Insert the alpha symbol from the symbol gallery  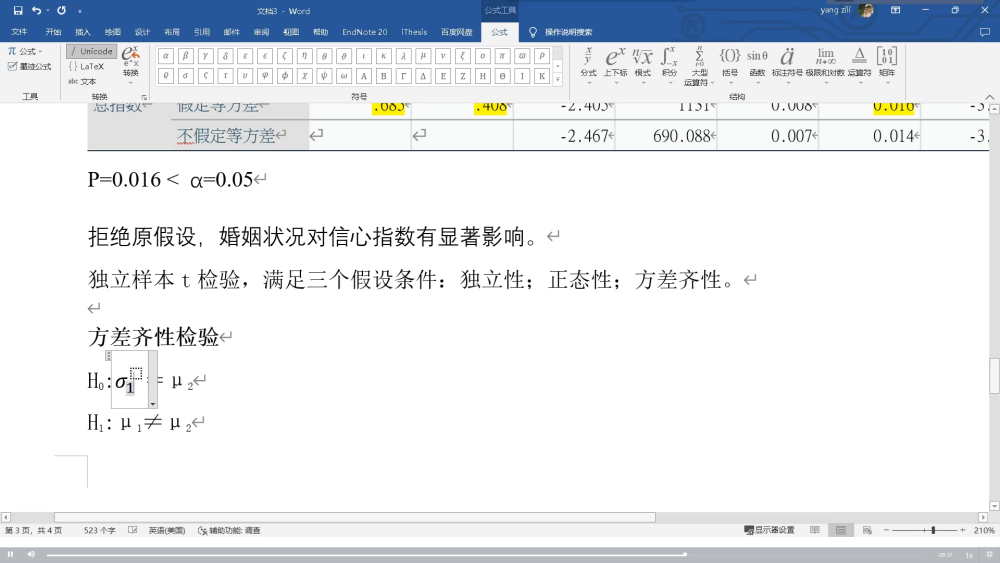tap(166, 56)
